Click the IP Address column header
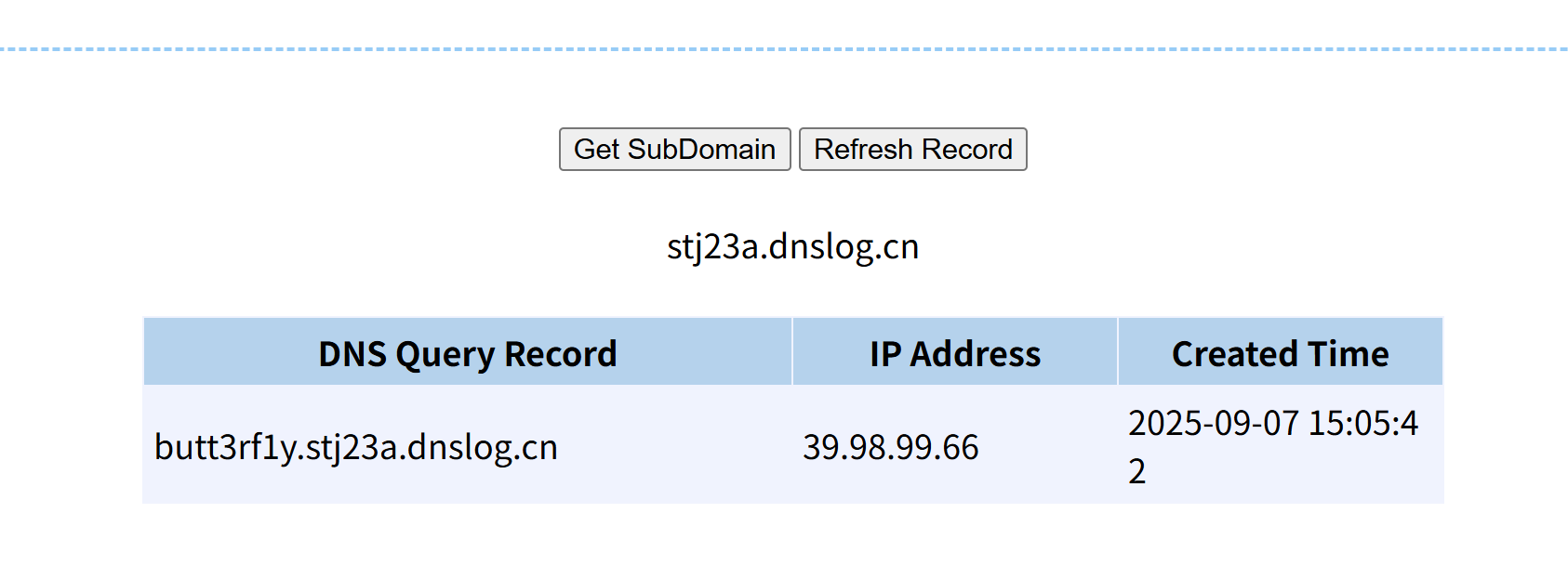Screen dimensions: 1568x566 955,353
